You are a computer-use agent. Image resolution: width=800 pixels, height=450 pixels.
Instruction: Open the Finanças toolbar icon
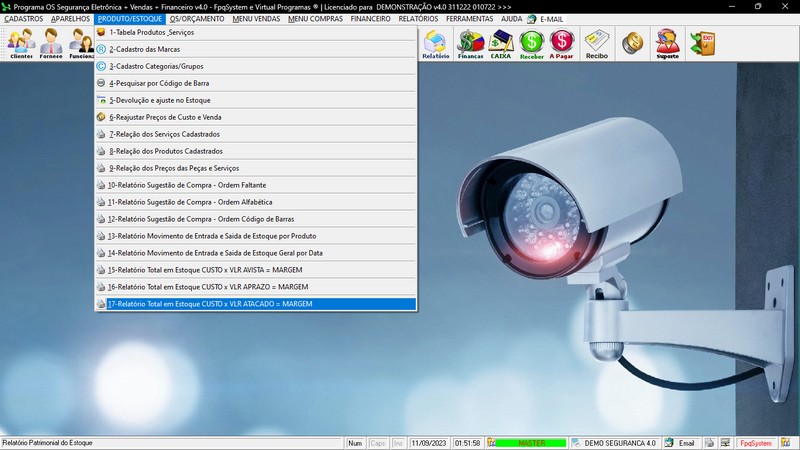[x=470, y=44]
